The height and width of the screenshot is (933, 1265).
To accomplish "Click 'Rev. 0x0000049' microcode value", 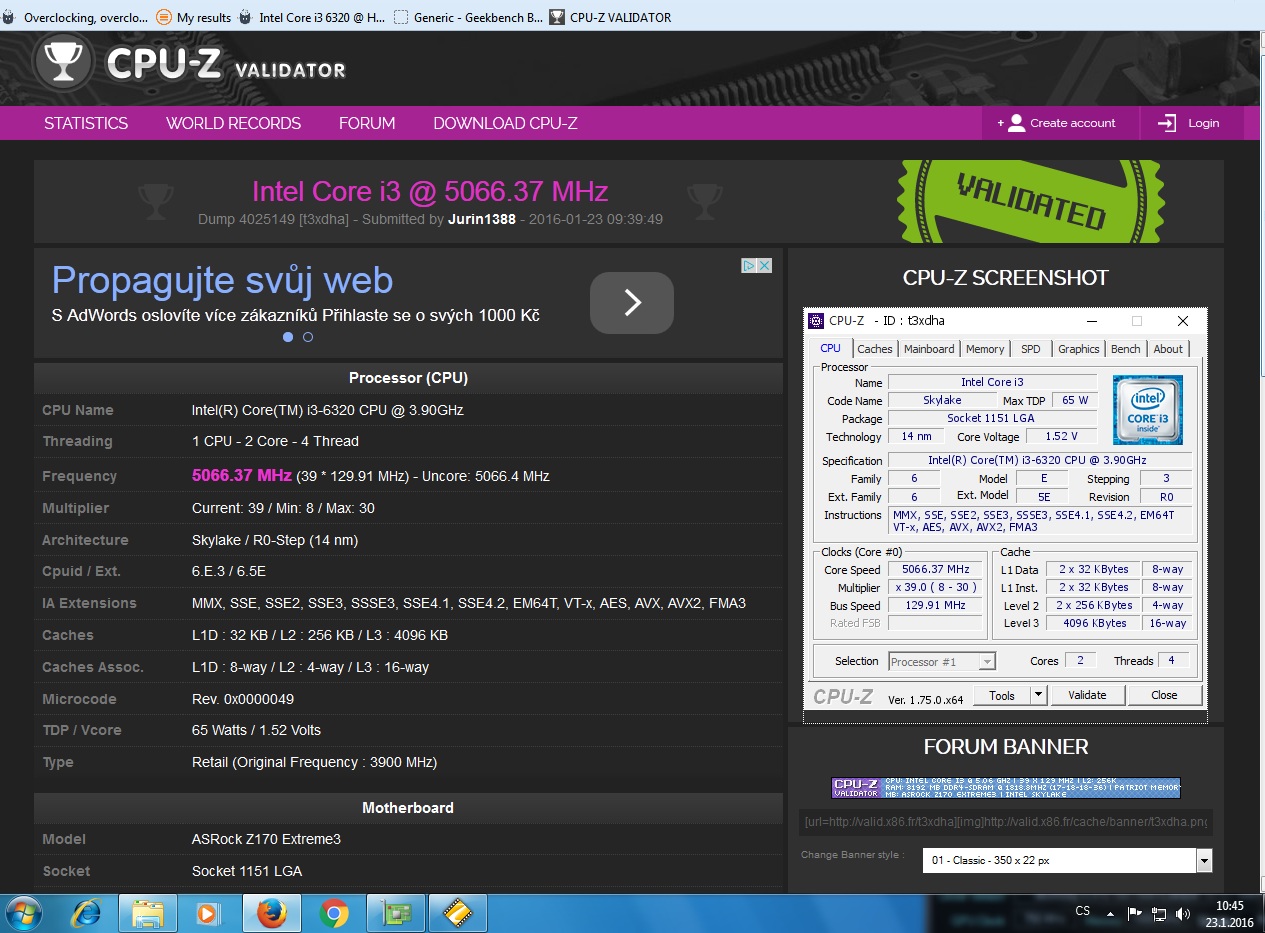I will point(243,699).
